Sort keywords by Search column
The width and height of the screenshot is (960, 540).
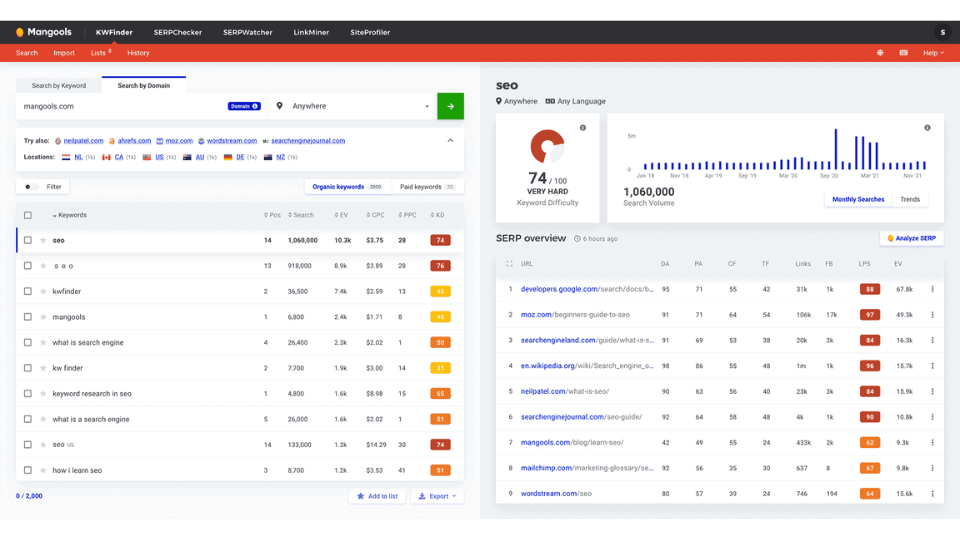(301, 215)
